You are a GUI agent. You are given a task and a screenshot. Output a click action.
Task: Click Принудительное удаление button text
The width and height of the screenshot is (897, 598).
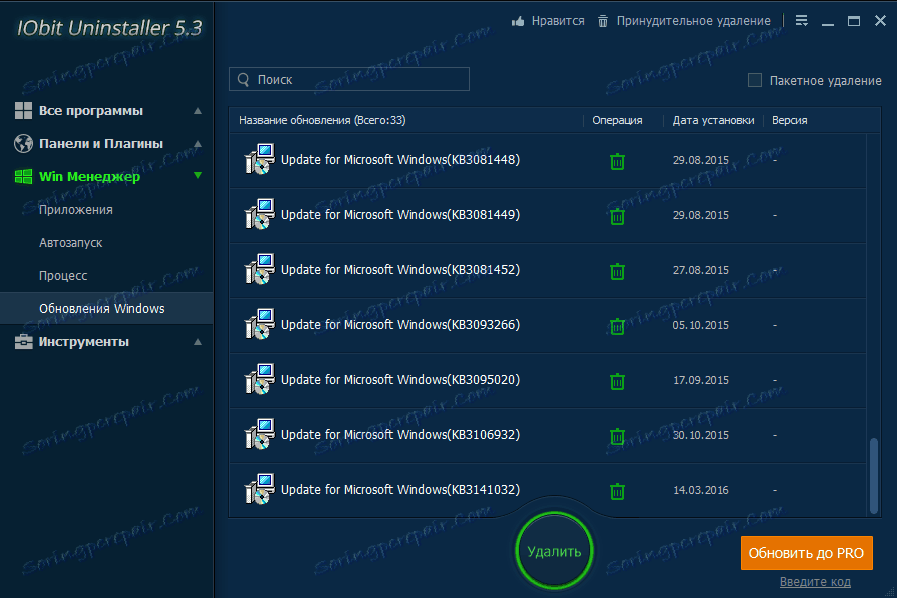click(693, 21)
